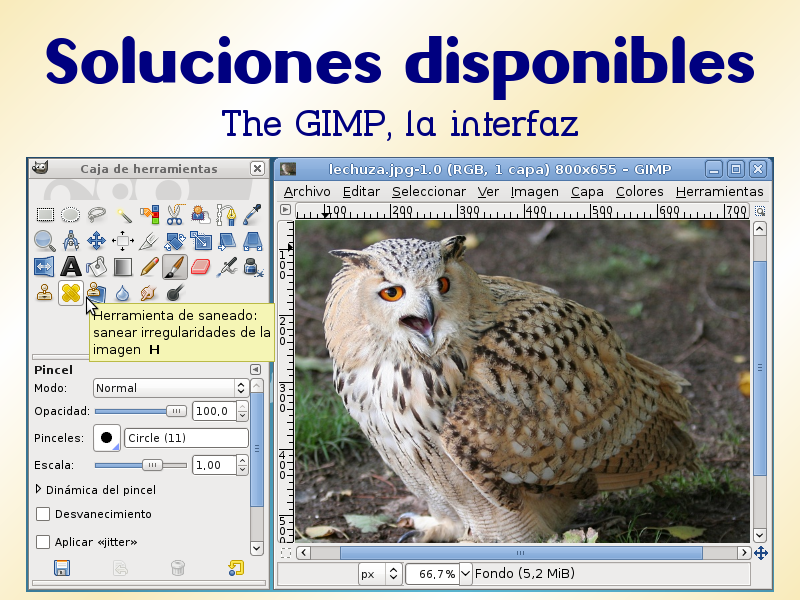800x600 pixels.
Task: Open the Modo dropdown showing Normal
Action: [x=170, y=388]
